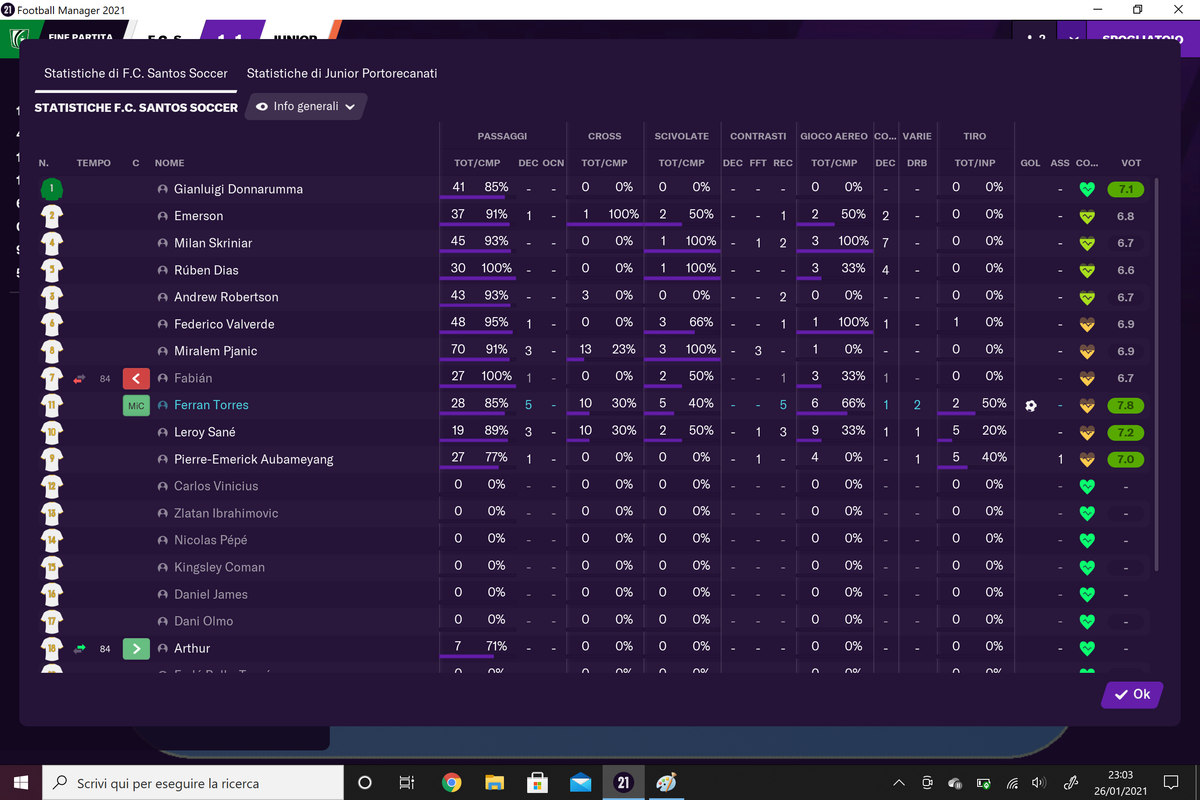
Task: Click the profile icon next to Leroy Sané
Action: coord(163,432)
